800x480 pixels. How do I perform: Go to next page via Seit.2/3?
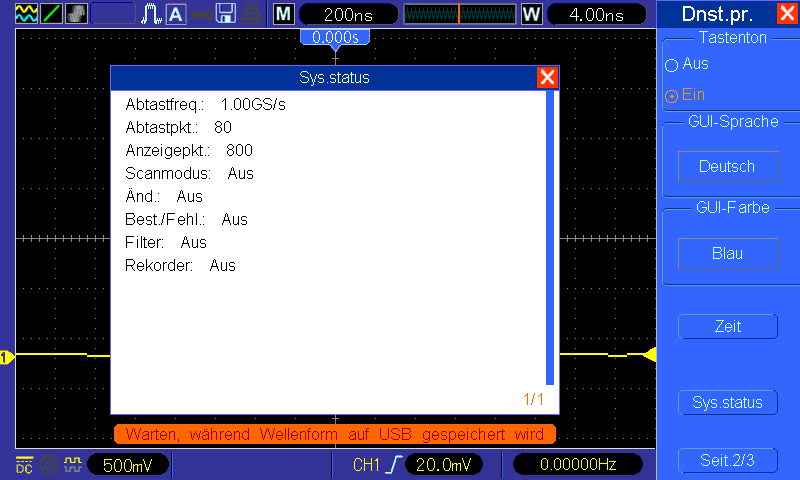(x=728, y=461)
